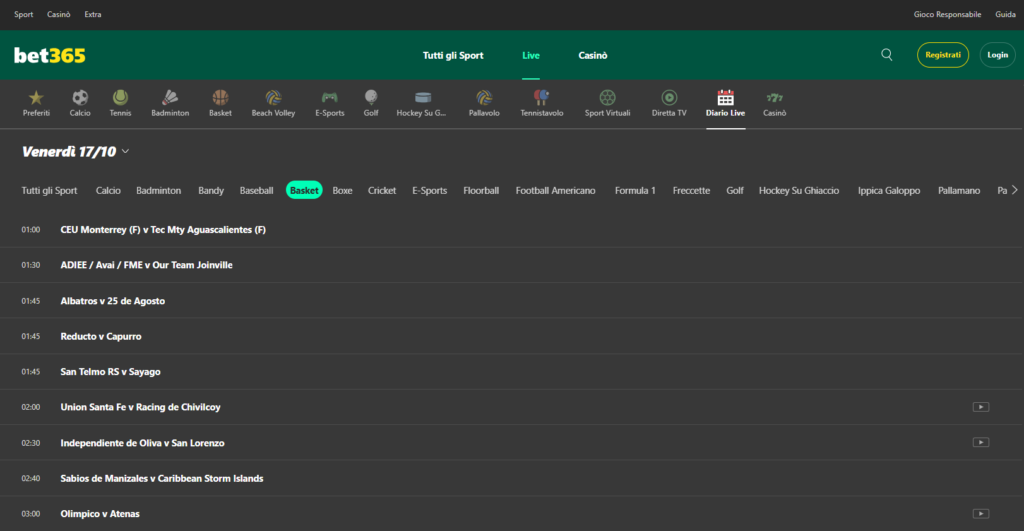1024x531 pixels.
Task: Click the Login button
Action: click(997, 55)
